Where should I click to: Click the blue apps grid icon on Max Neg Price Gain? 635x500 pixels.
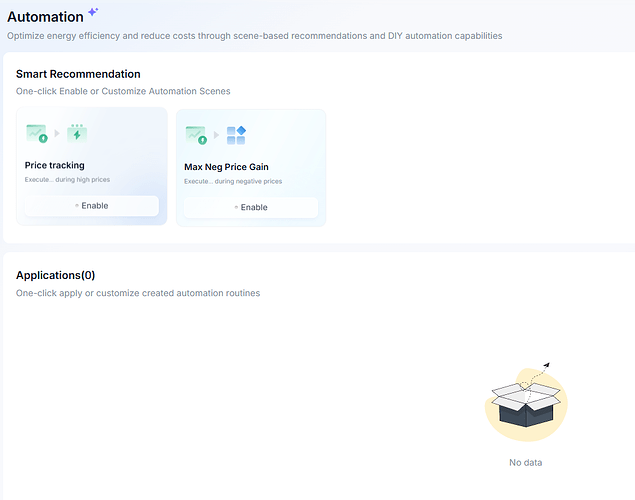236,135
